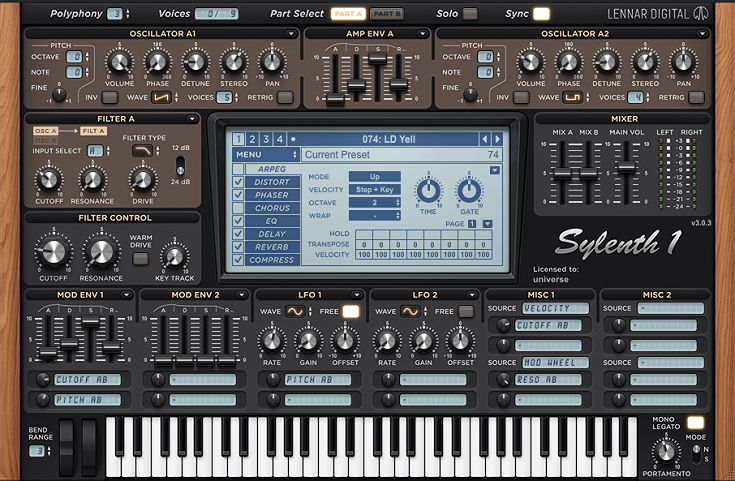
Task: Toggle the Mono Legato switch
Action: pos(695,423)
